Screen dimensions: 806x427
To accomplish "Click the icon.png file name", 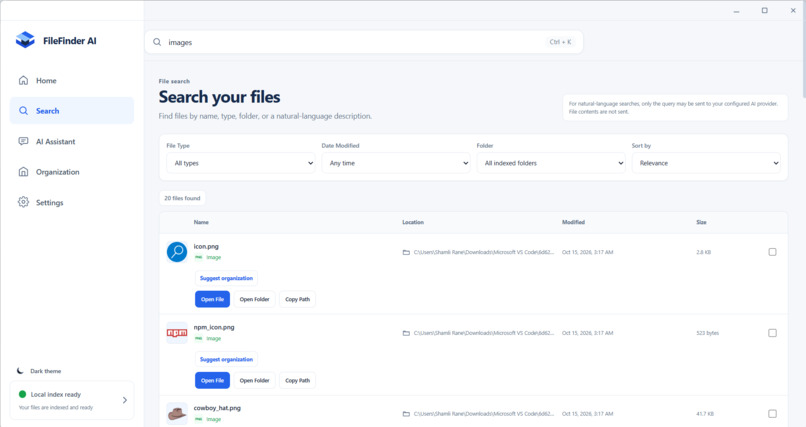I will point(206,246).
